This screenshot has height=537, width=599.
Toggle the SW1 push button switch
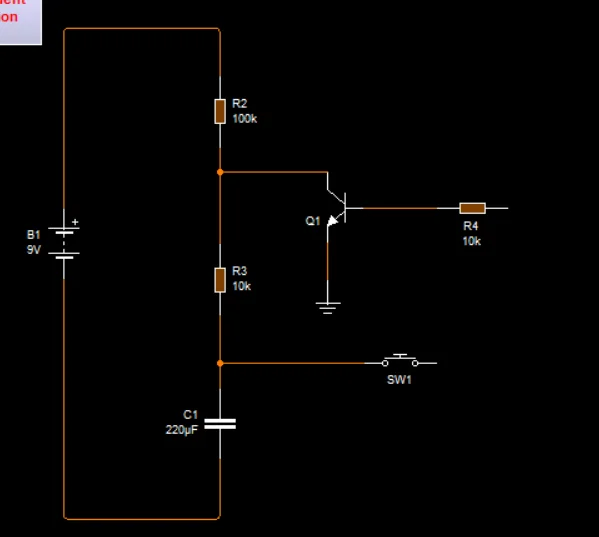[400, 361]
